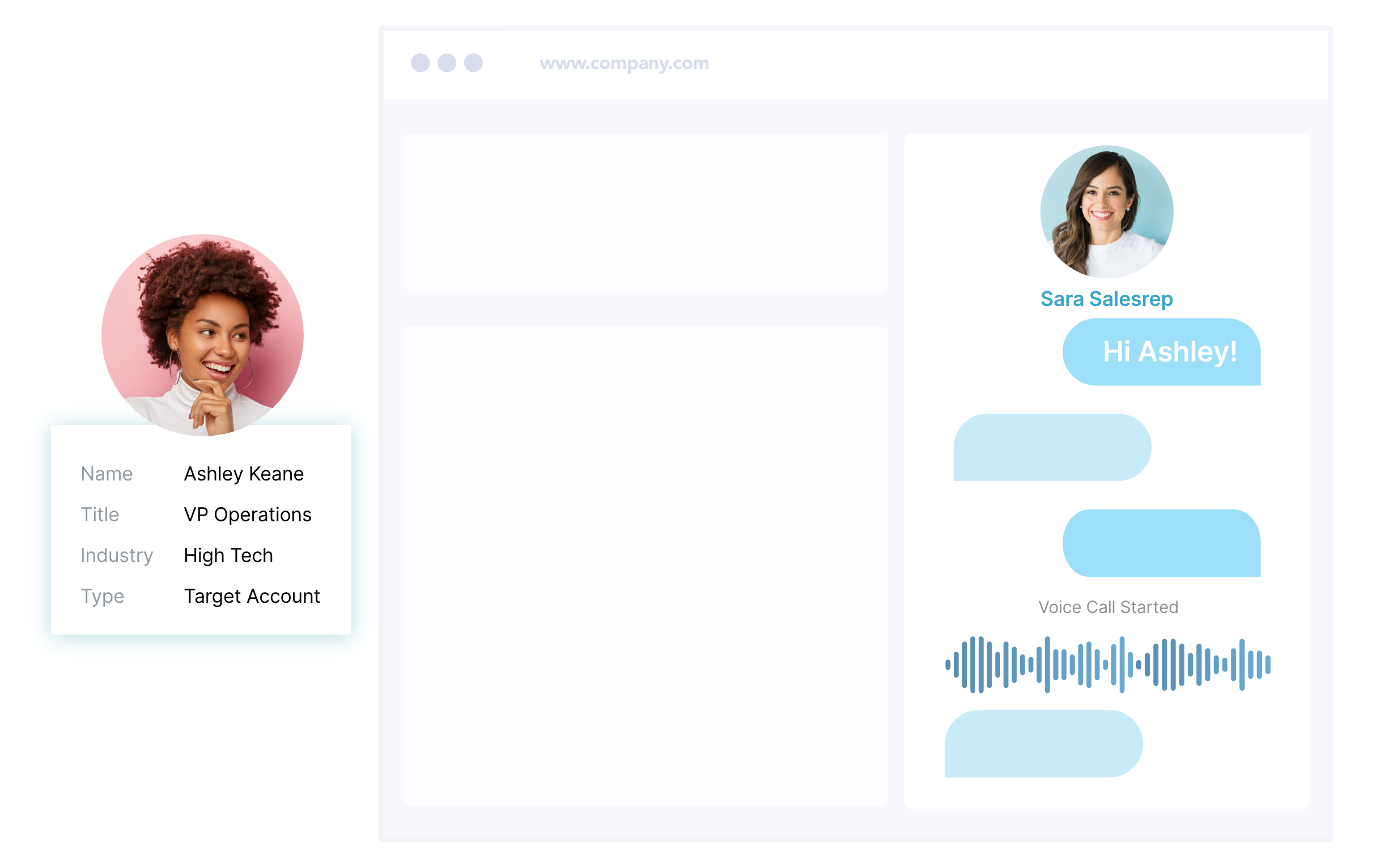Viewport: 1385px width, 868px height.
Task: Click the 'Industry' field label
Action: click(x=117, y=555)
